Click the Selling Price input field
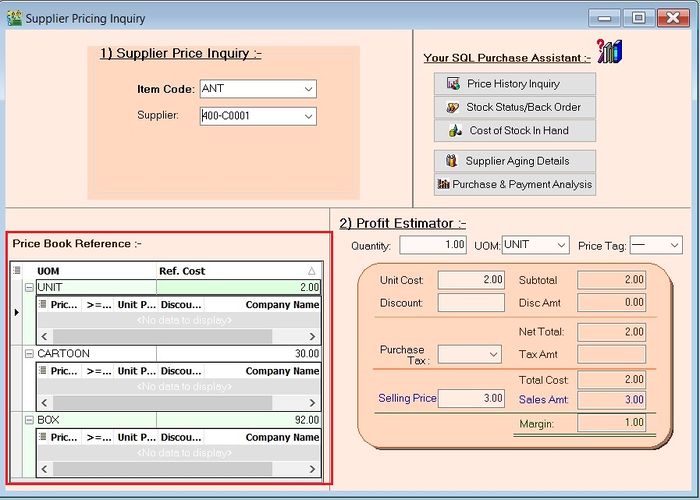Screen dimensions: 700x500 tap(472, 398)
